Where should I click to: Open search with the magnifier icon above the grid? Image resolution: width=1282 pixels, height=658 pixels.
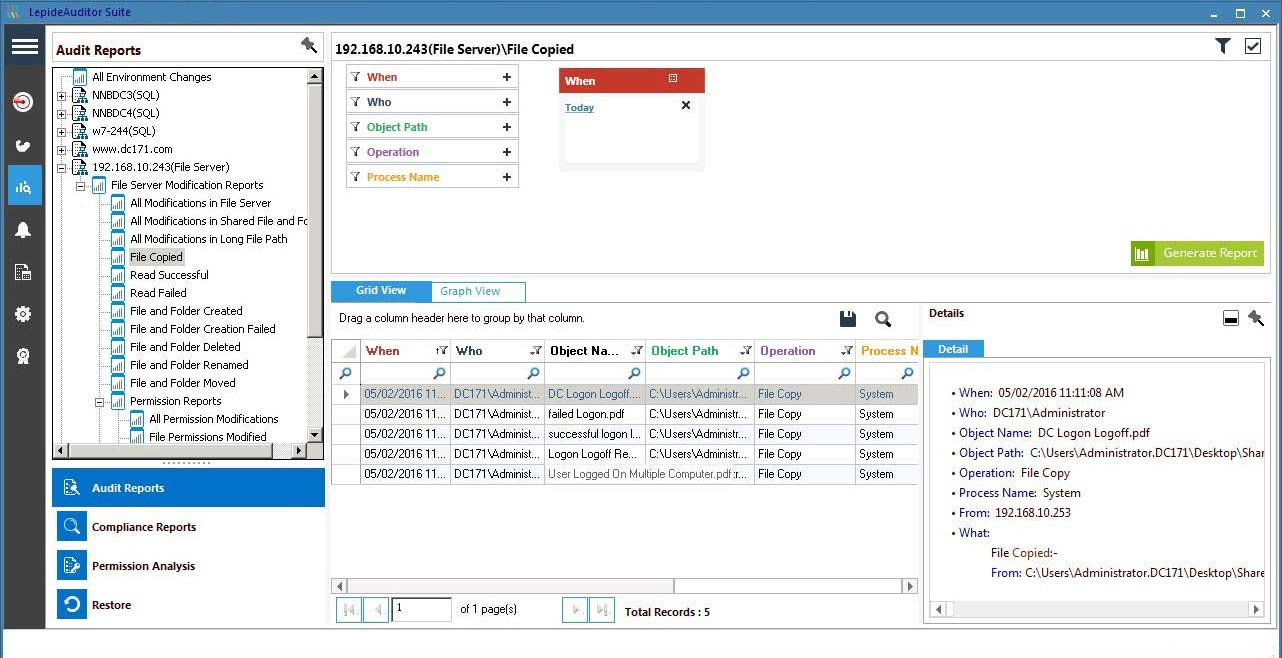tap(882, 318)
